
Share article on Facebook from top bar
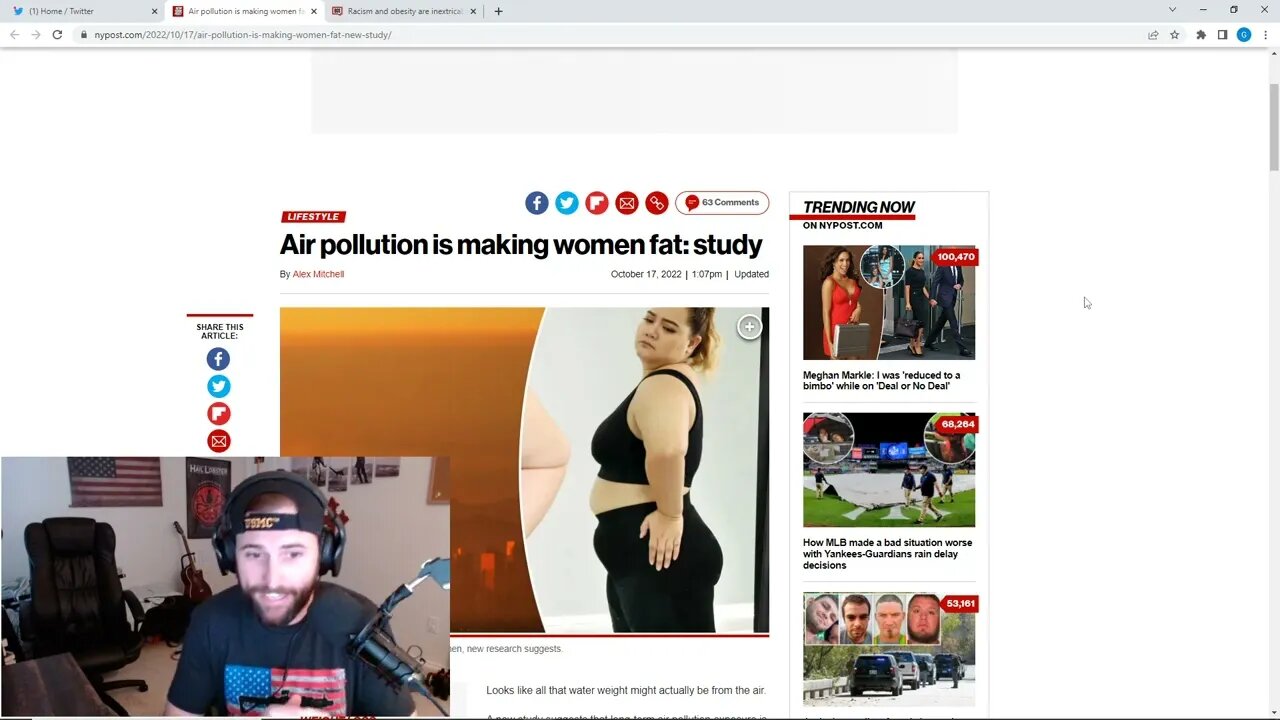tap(537, 203)
